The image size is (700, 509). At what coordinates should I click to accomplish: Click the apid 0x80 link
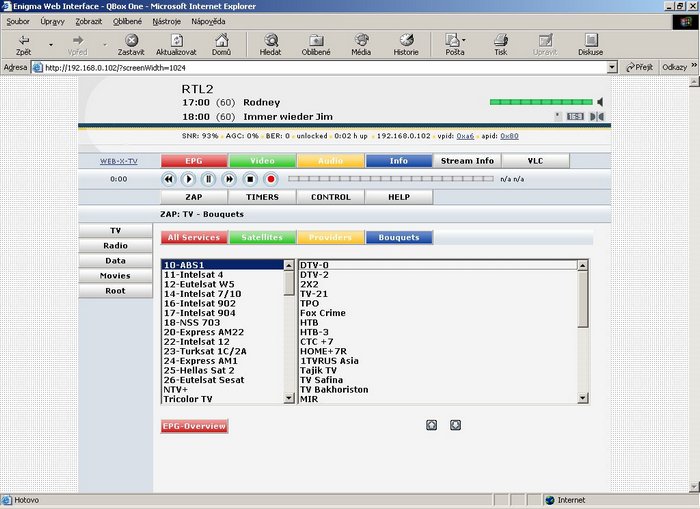click(509, 136)
